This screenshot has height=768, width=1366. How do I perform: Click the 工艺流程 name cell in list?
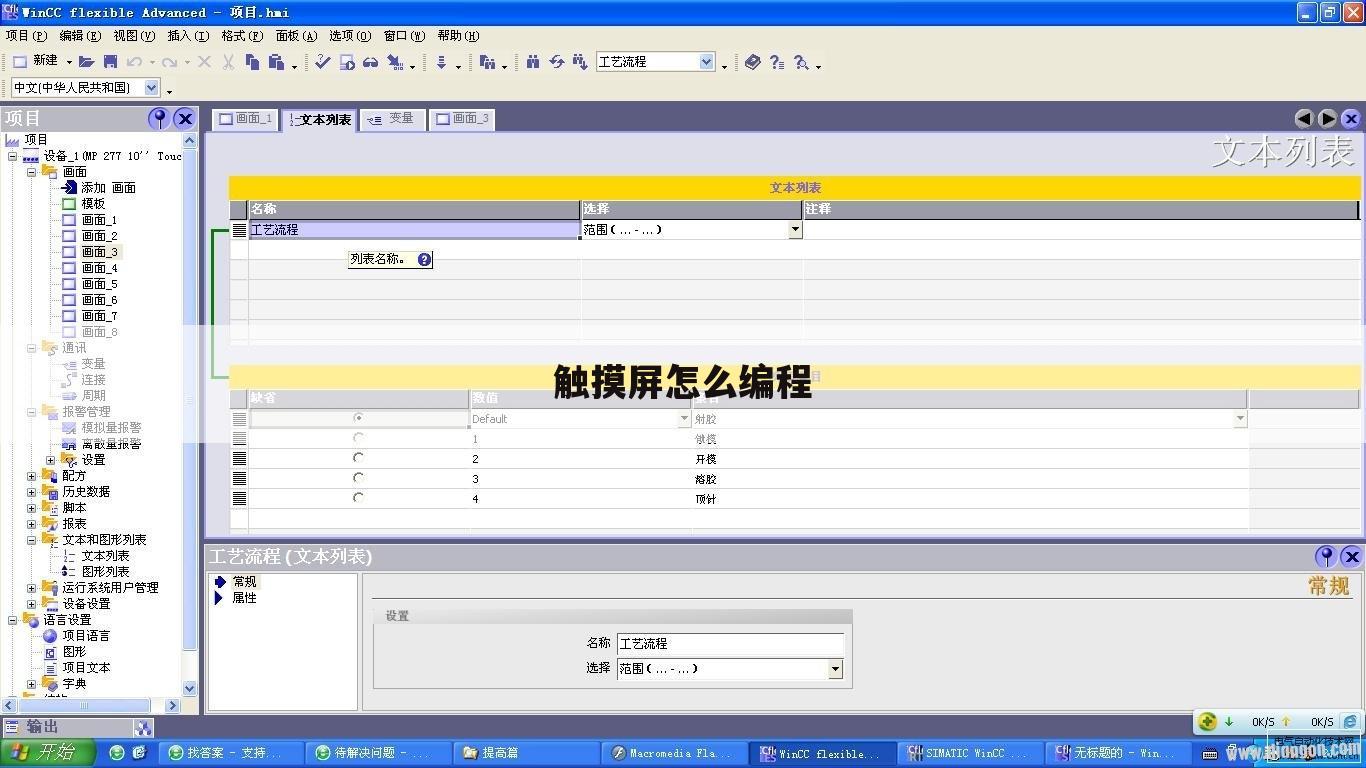pos(414,230)
